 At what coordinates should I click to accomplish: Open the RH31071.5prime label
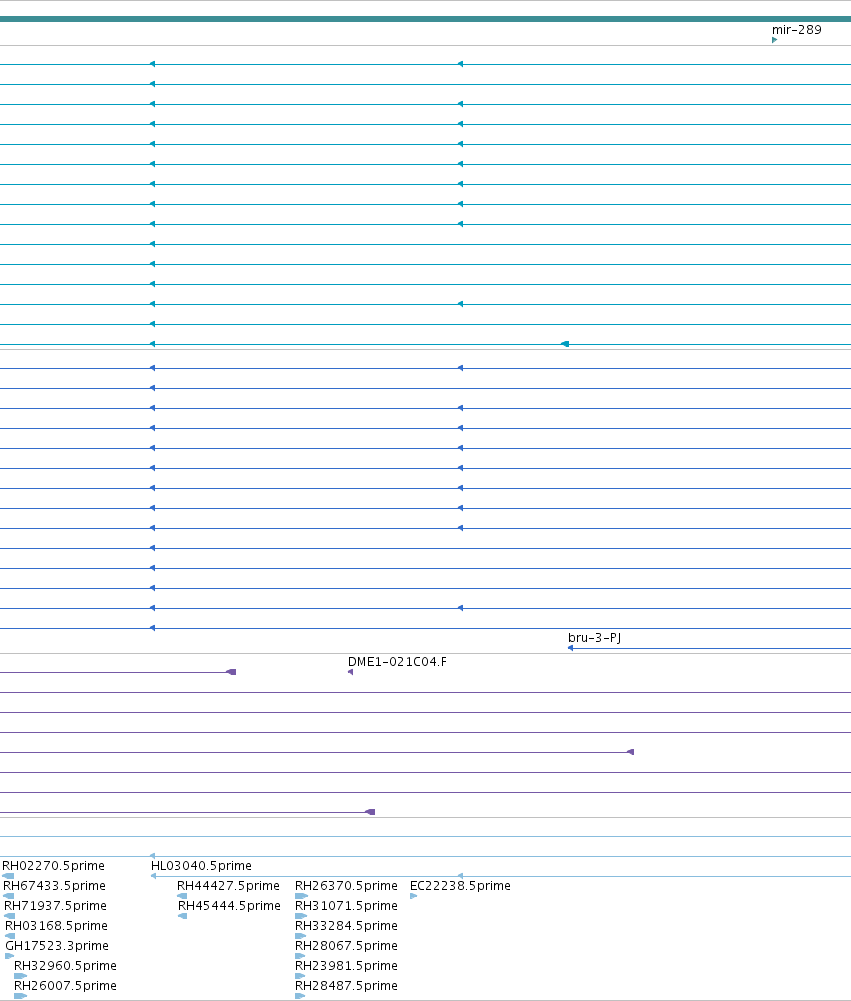[346, 906]
